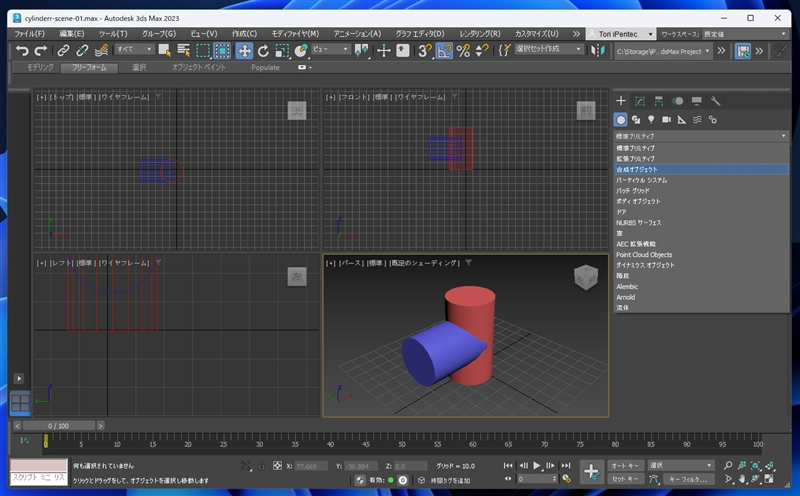This screenshot has height=496, width=800.
Task: Click the Undo arrow in the main toolbar
Action: (x=22, y=51)
